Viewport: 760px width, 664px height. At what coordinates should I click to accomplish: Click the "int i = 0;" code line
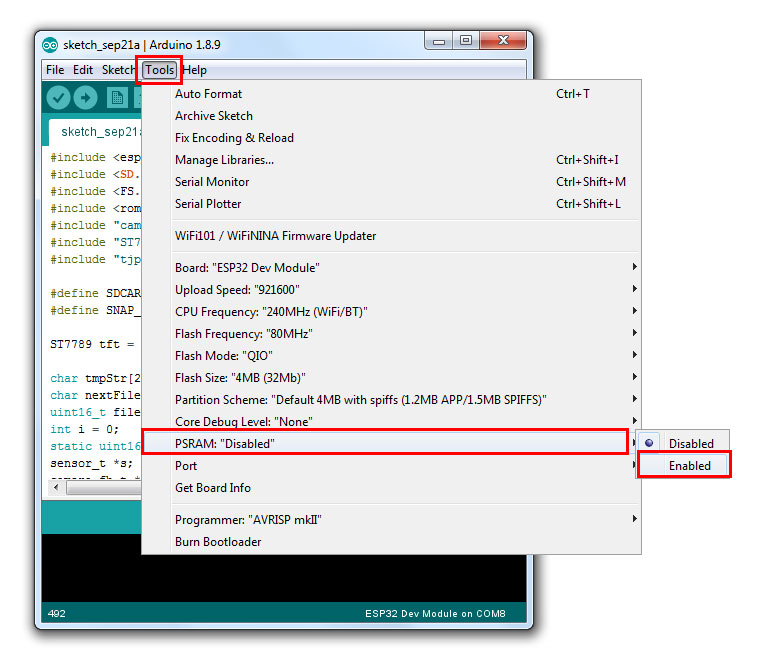pos(84,429)
